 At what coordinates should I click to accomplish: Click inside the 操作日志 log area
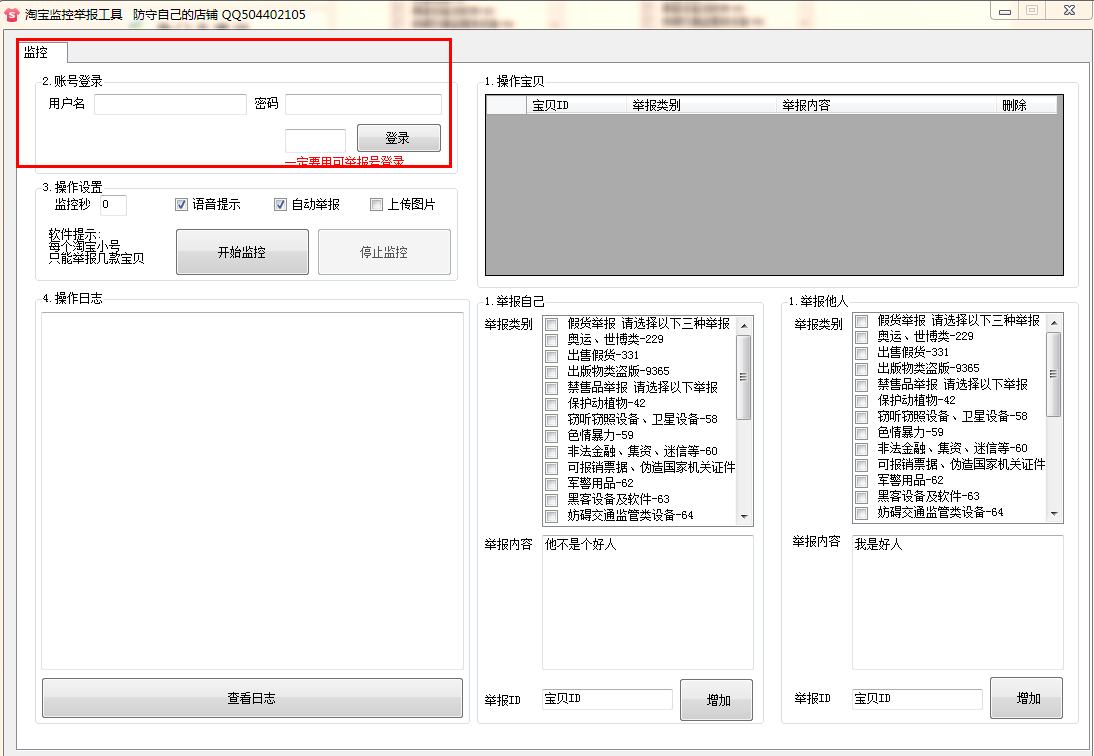tap(253, 490)
